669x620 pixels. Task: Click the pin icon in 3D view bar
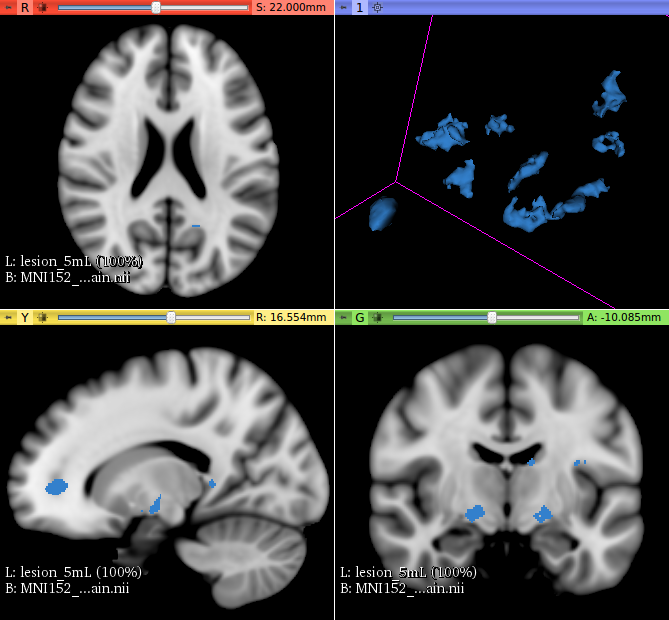point(344,7)
